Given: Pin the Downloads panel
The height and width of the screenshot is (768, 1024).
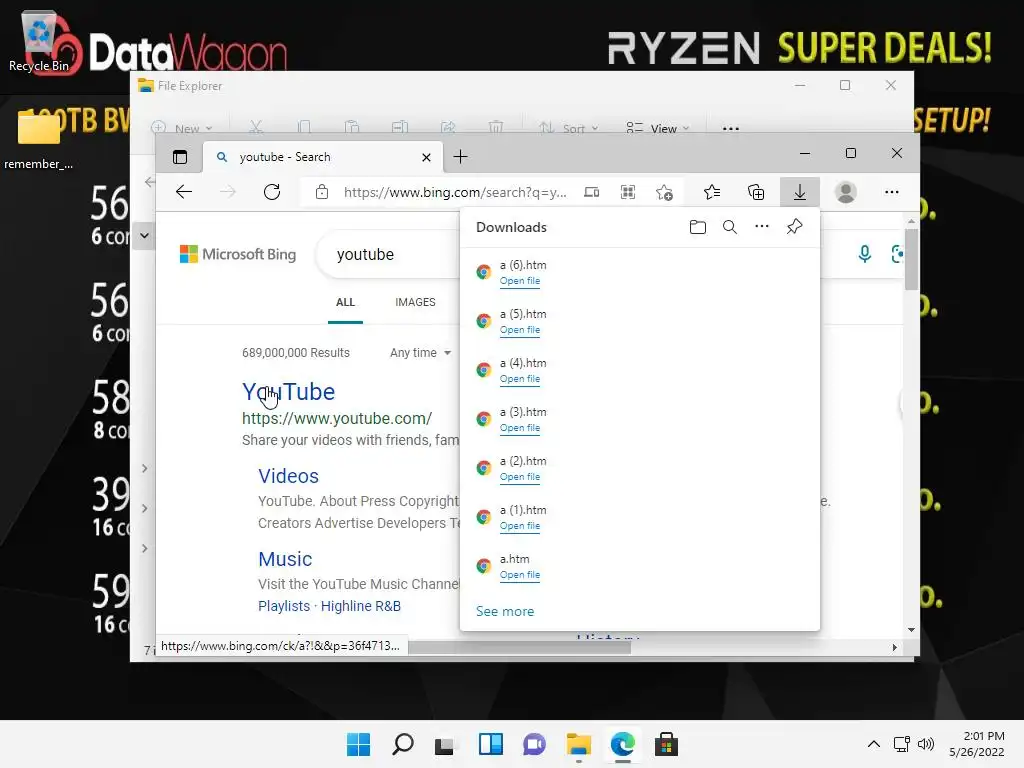Looking at the screenshot, I should coord(794,227).
